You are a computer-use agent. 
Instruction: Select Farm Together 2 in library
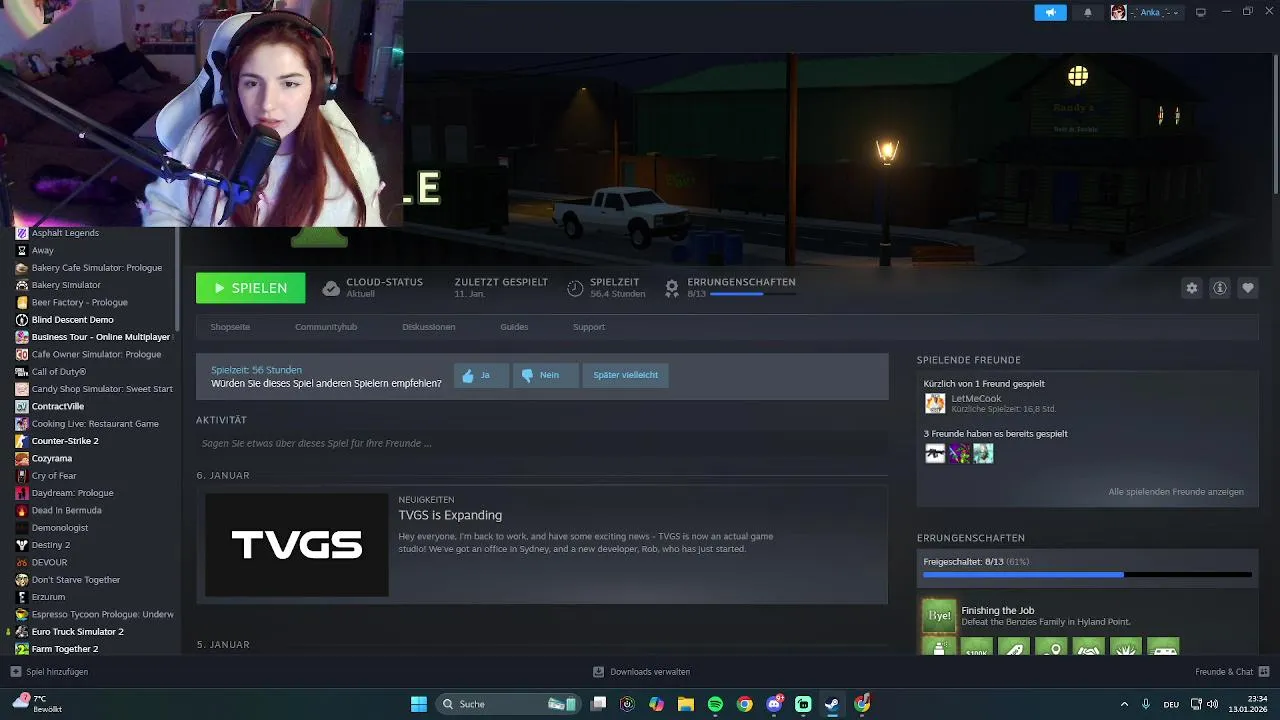pos(65,649)
